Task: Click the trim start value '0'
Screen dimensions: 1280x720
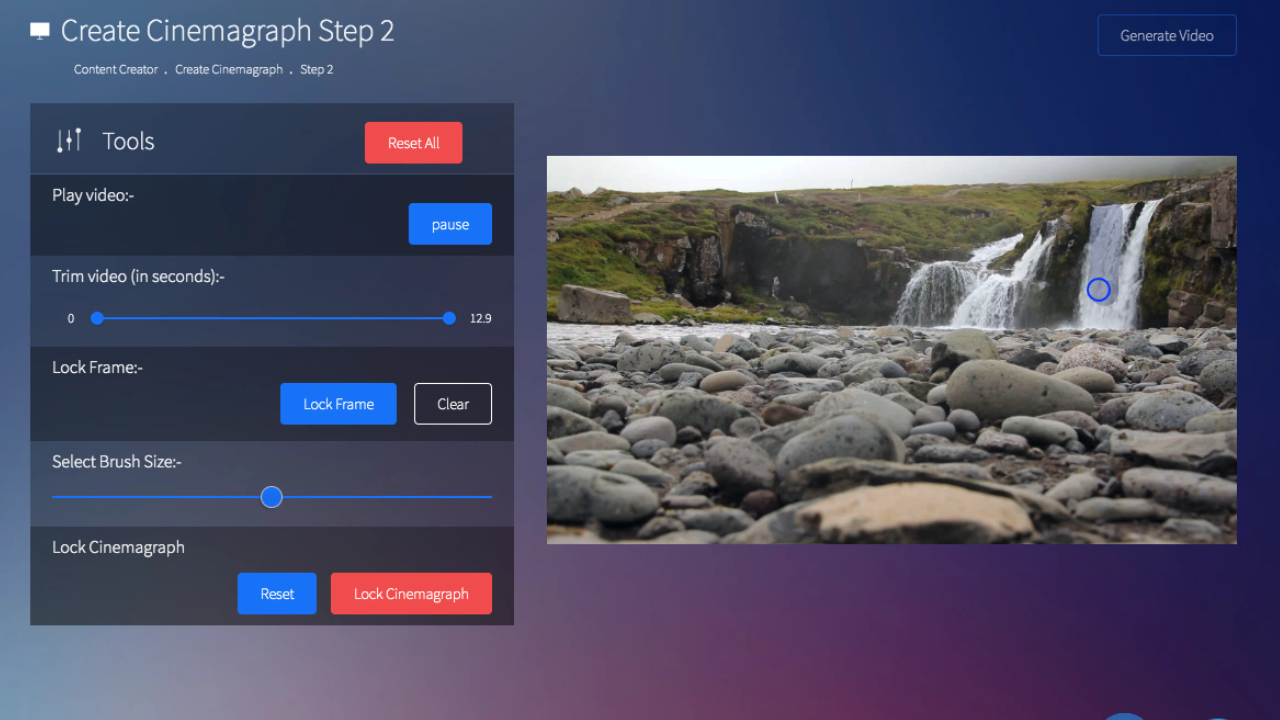Action: (x=71, y=319)
